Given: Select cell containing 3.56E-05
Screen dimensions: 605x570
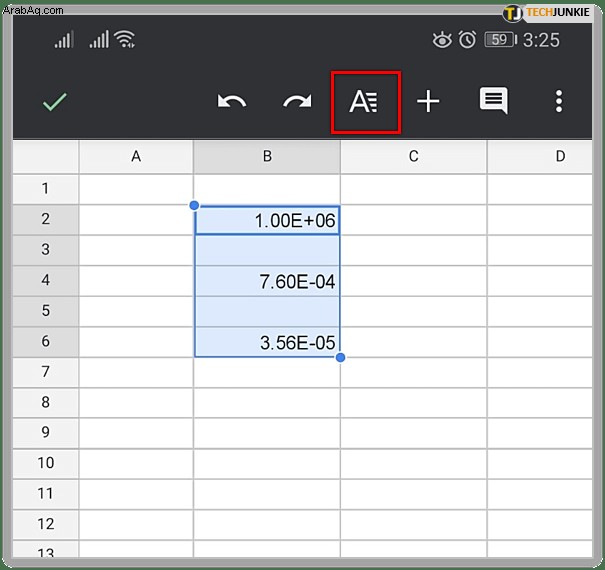Looking at the screenshot, I should (x=267, y=342).
